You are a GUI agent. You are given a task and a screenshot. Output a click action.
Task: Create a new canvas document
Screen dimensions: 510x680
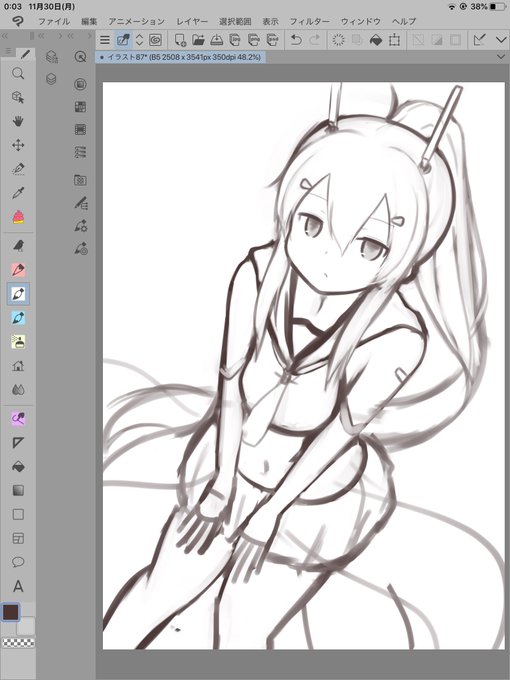tap(180, 40)
